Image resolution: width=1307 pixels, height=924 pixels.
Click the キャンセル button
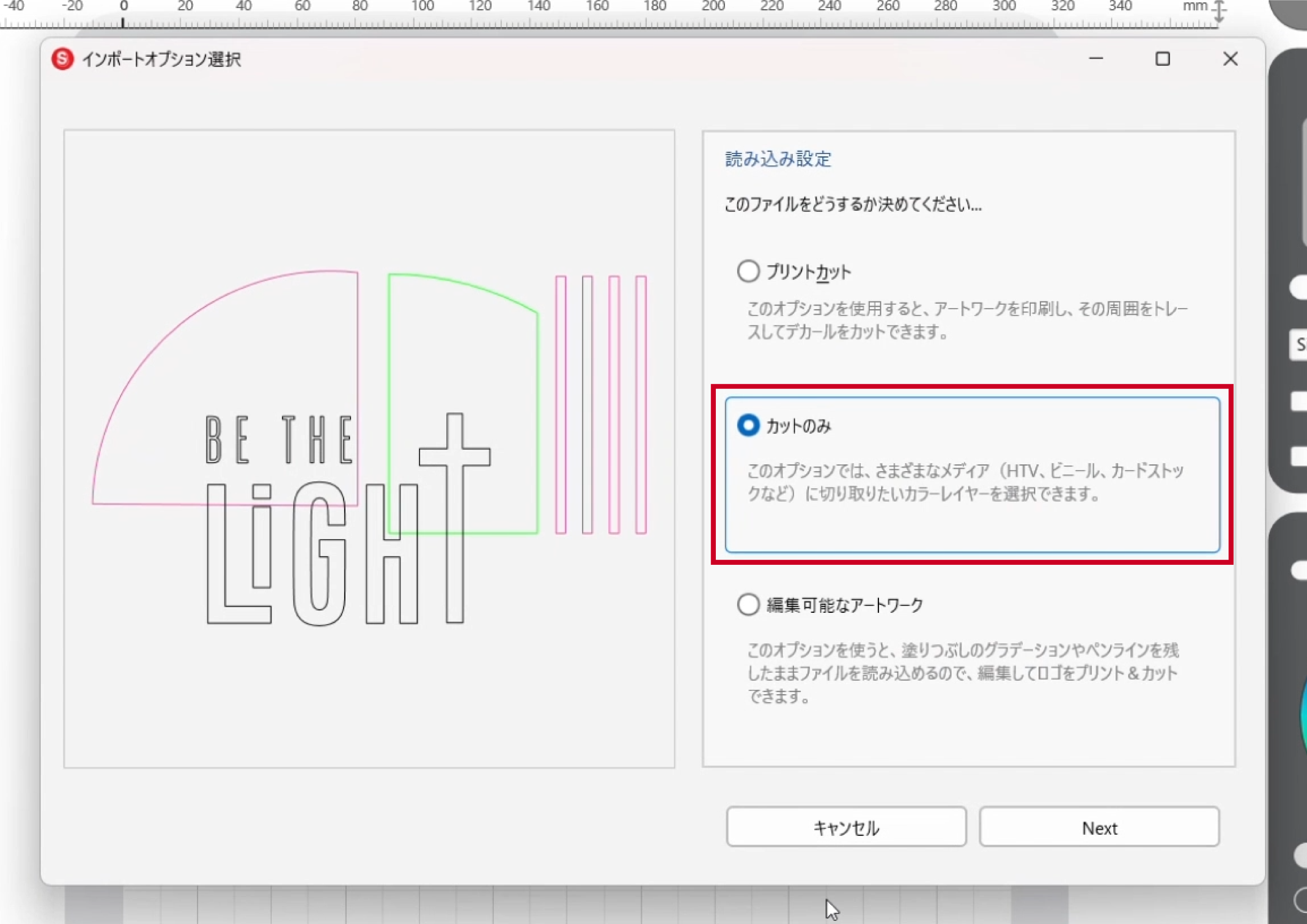pyautogui.click(x=846, y=827)
